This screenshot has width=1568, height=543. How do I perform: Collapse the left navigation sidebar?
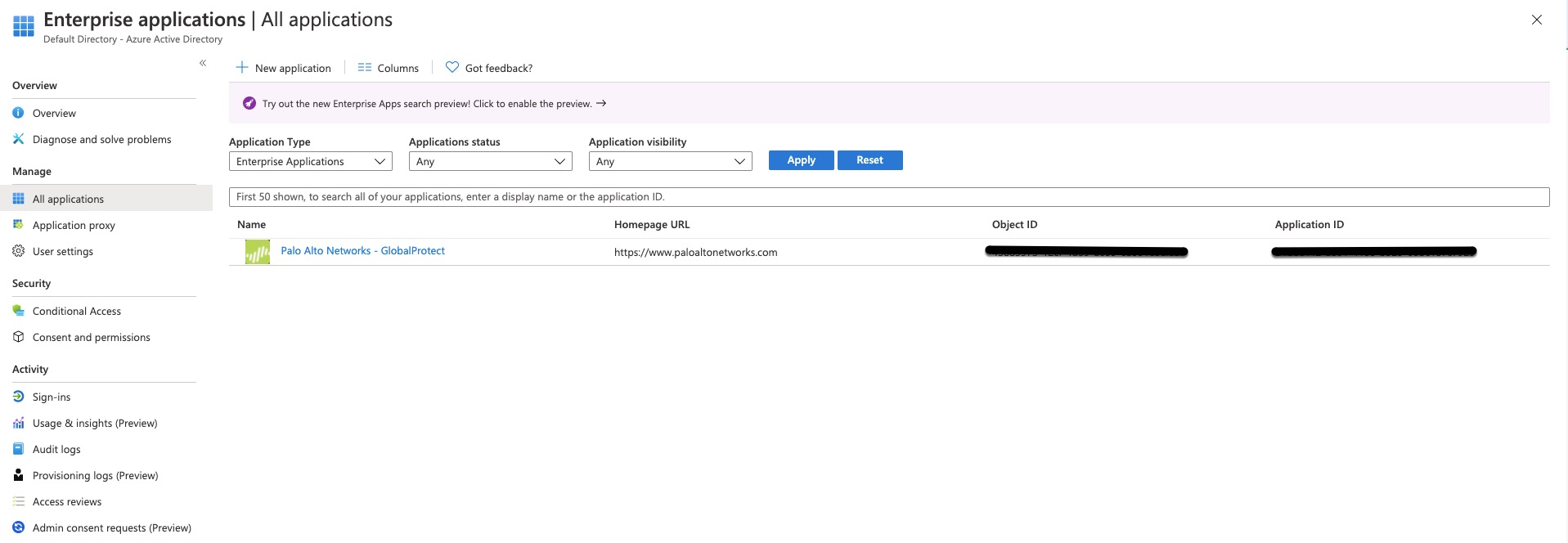coord(203,63)
